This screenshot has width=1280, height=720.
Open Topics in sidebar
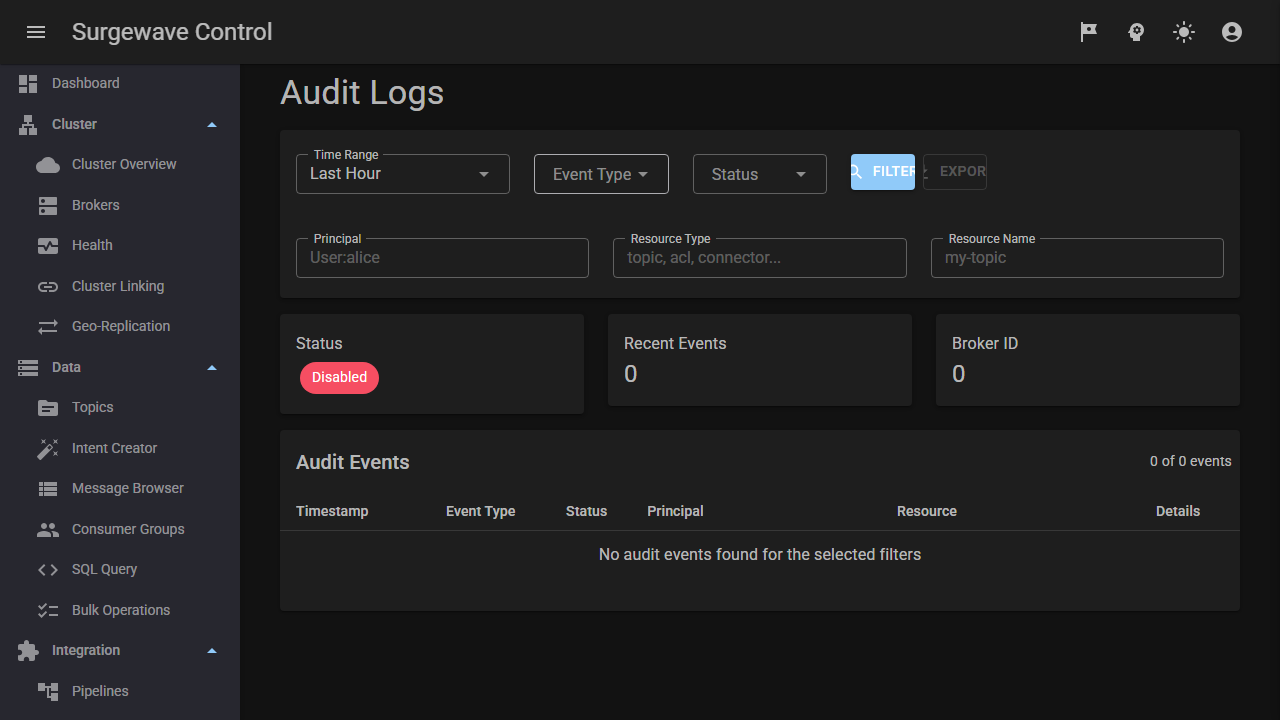pyautogui.click(x=120, y=408)
